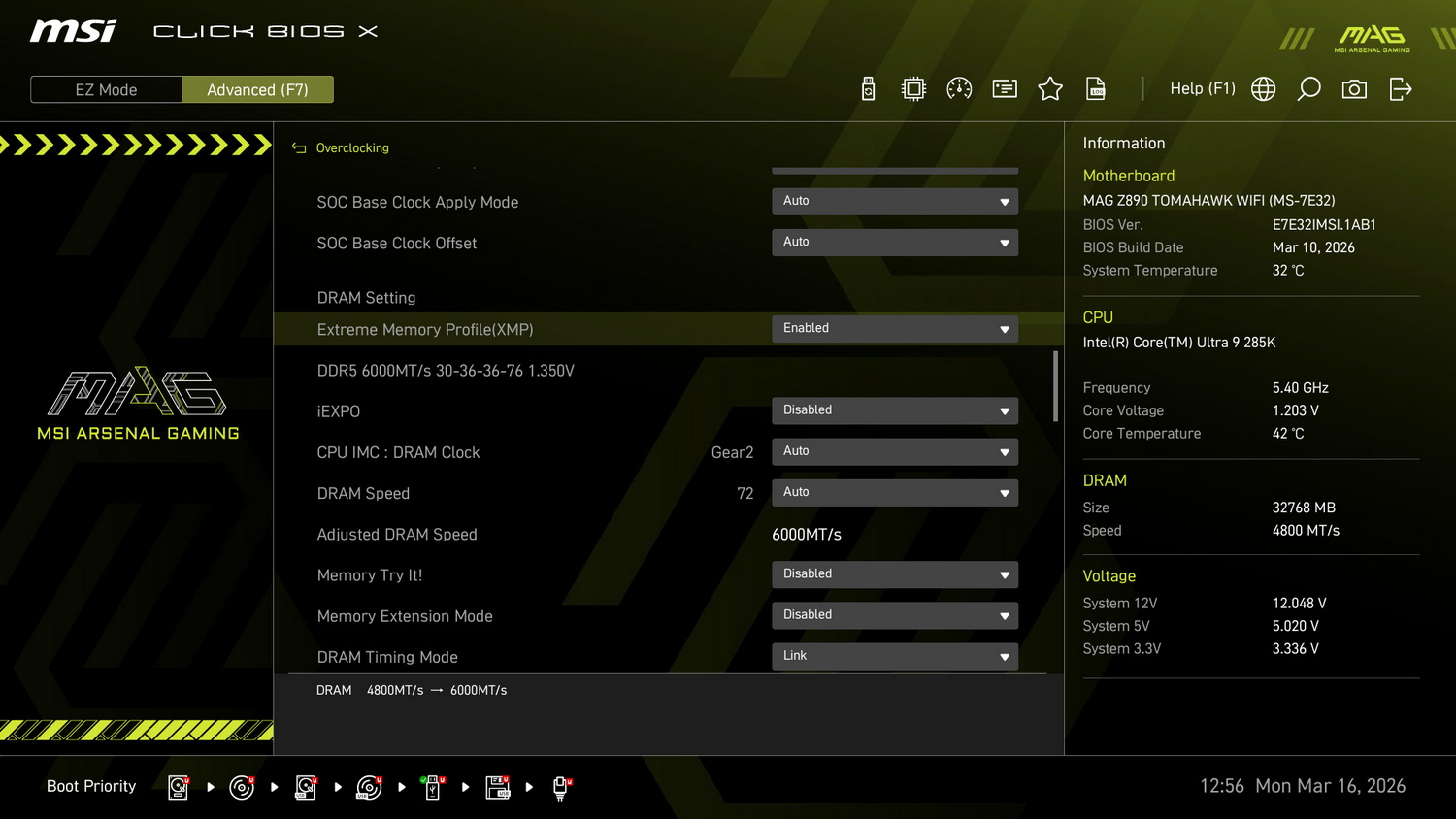Open the LOG file icon

point(1096,89)
